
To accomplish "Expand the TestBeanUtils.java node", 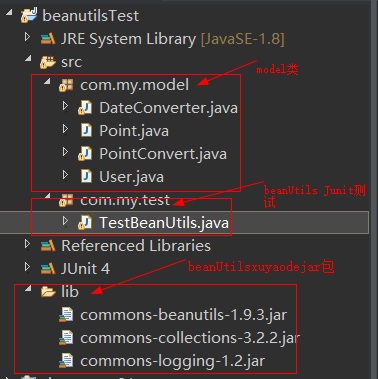I will [66, 221].
